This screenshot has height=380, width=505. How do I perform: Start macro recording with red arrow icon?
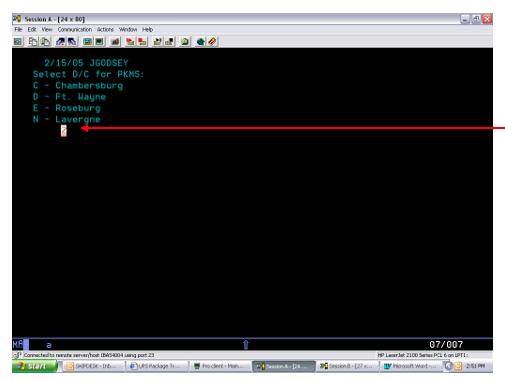(130, 42)
